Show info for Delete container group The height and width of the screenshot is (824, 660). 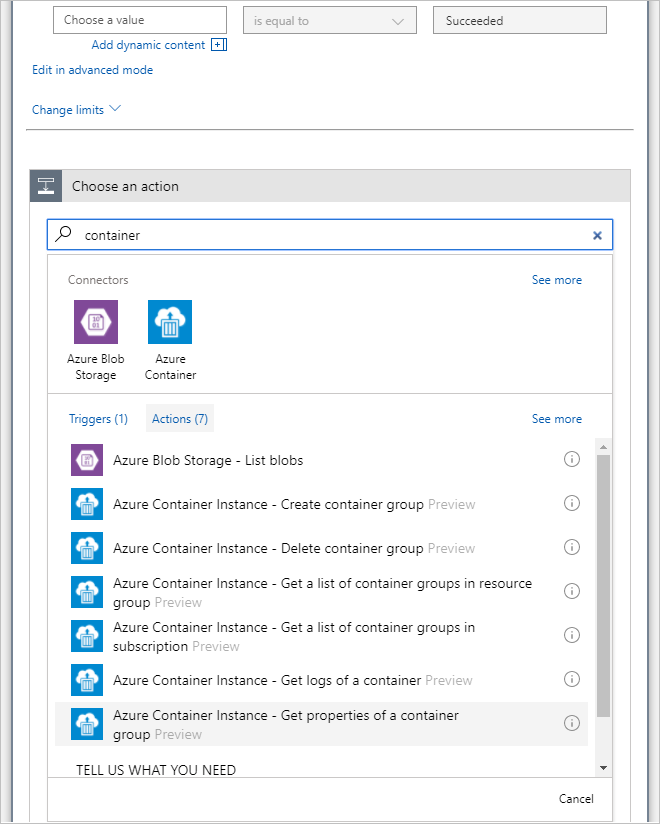(x=572, y=547)
